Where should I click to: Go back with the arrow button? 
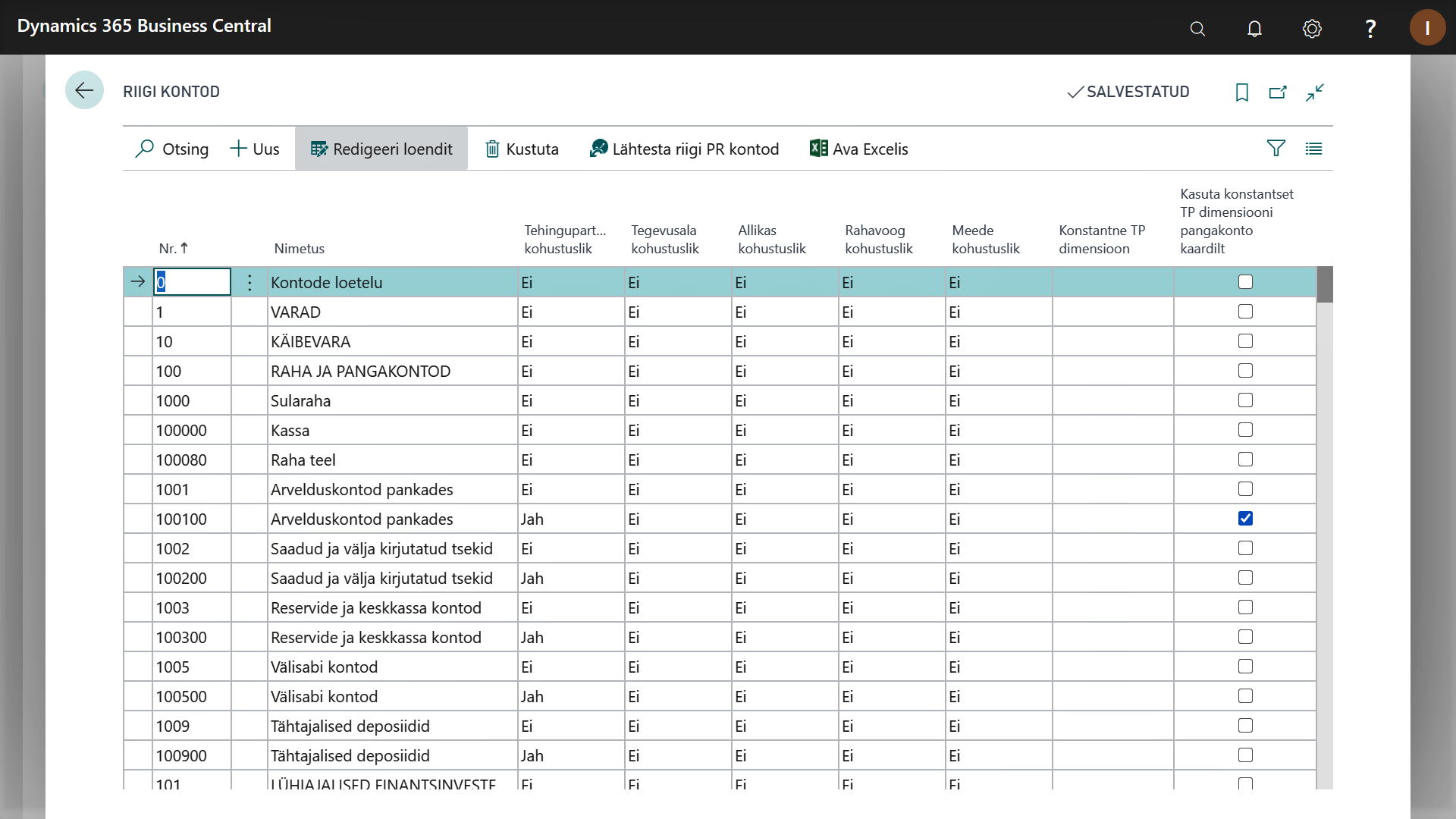pos(84,90)
